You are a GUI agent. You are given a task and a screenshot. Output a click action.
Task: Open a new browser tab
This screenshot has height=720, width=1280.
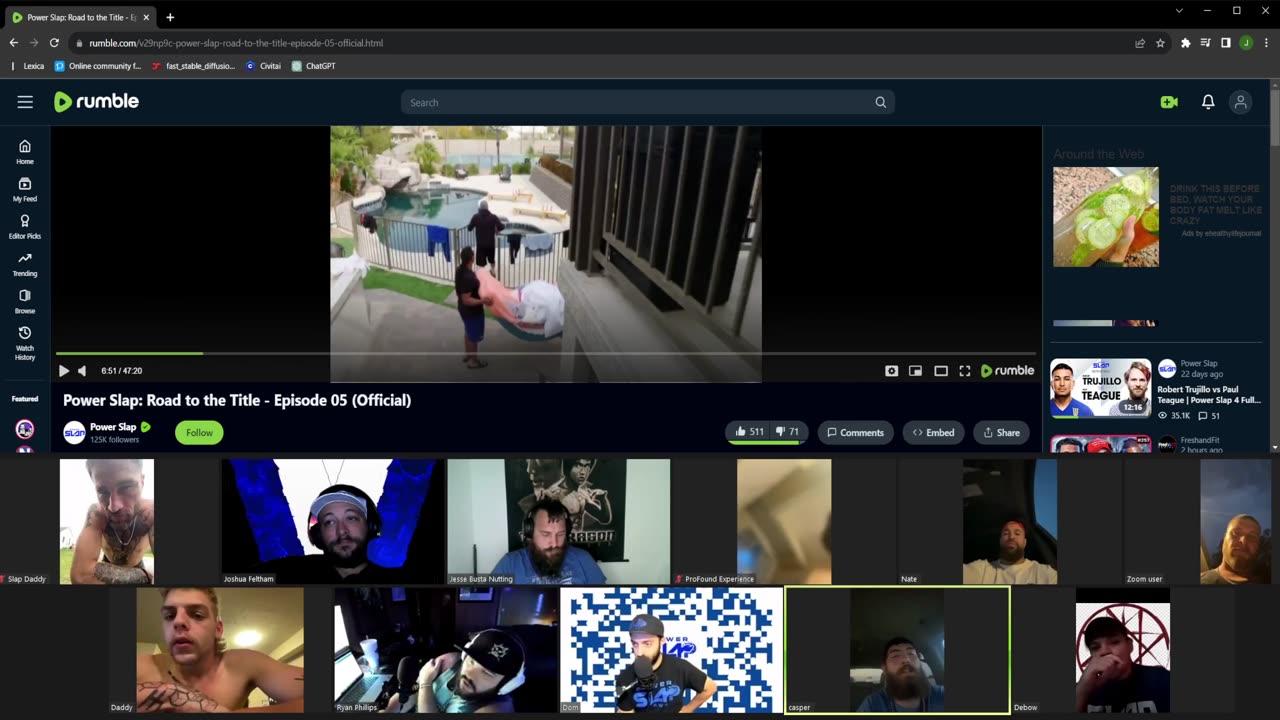pyautogui.click(x=170, y=17)
